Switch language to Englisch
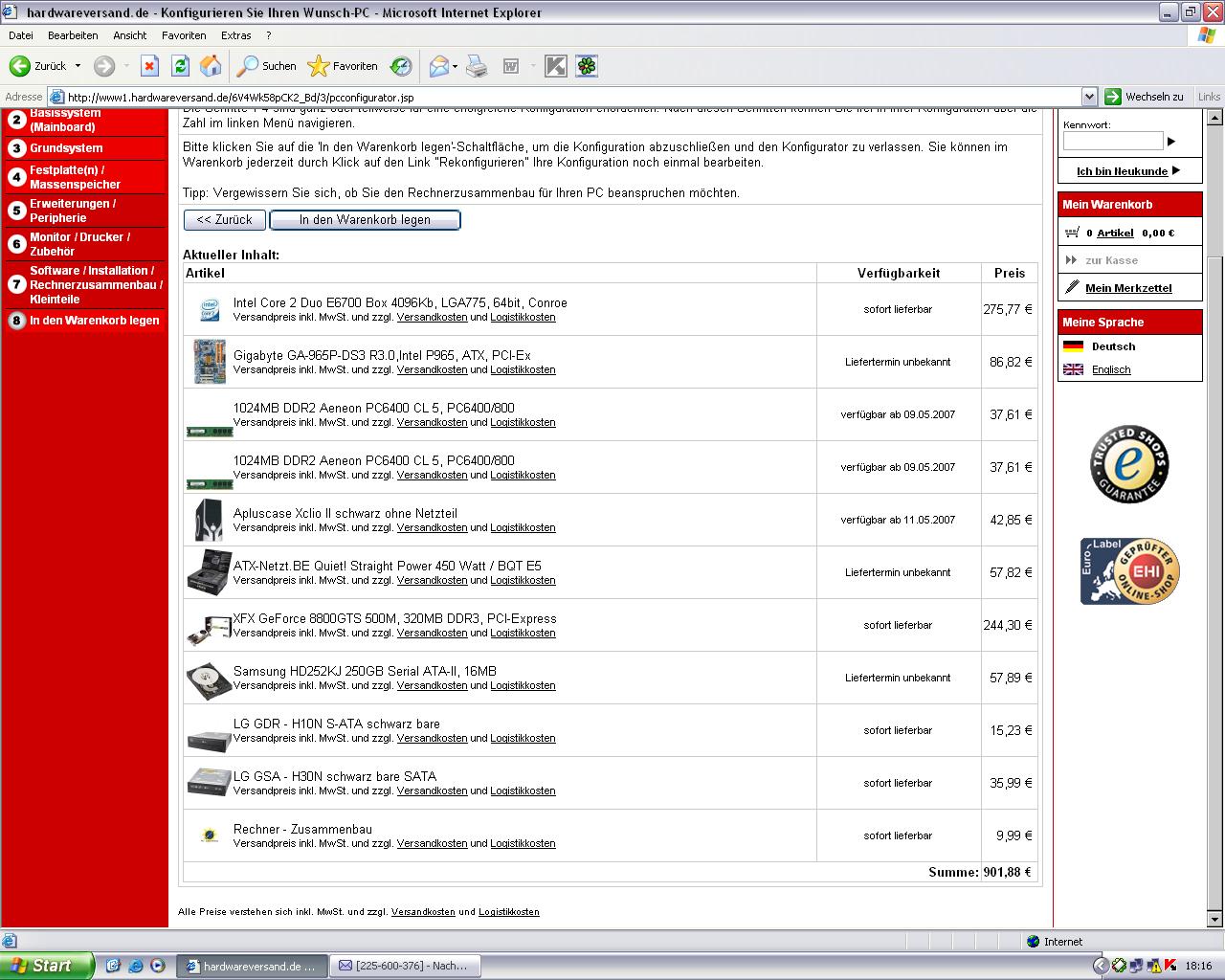1225x980 pixels. (x=1111, y=369)
